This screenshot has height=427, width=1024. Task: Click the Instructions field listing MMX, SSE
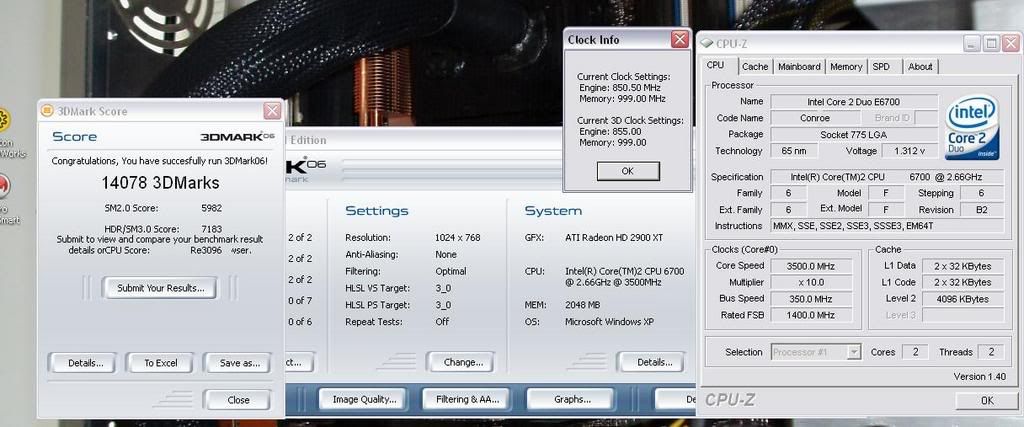pyautogui.click(x=888, y=226)
